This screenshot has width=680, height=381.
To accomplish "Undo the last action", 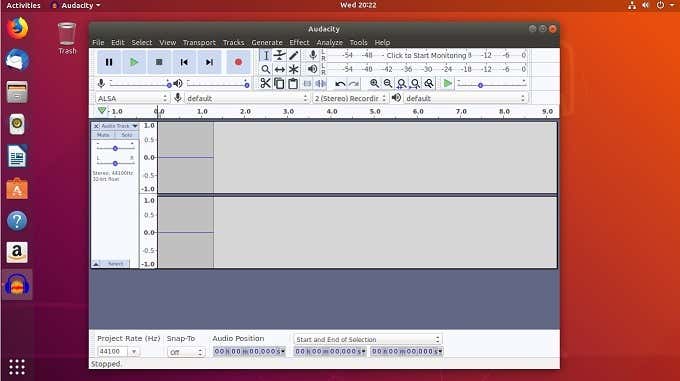I will click(x=340, y=84).
